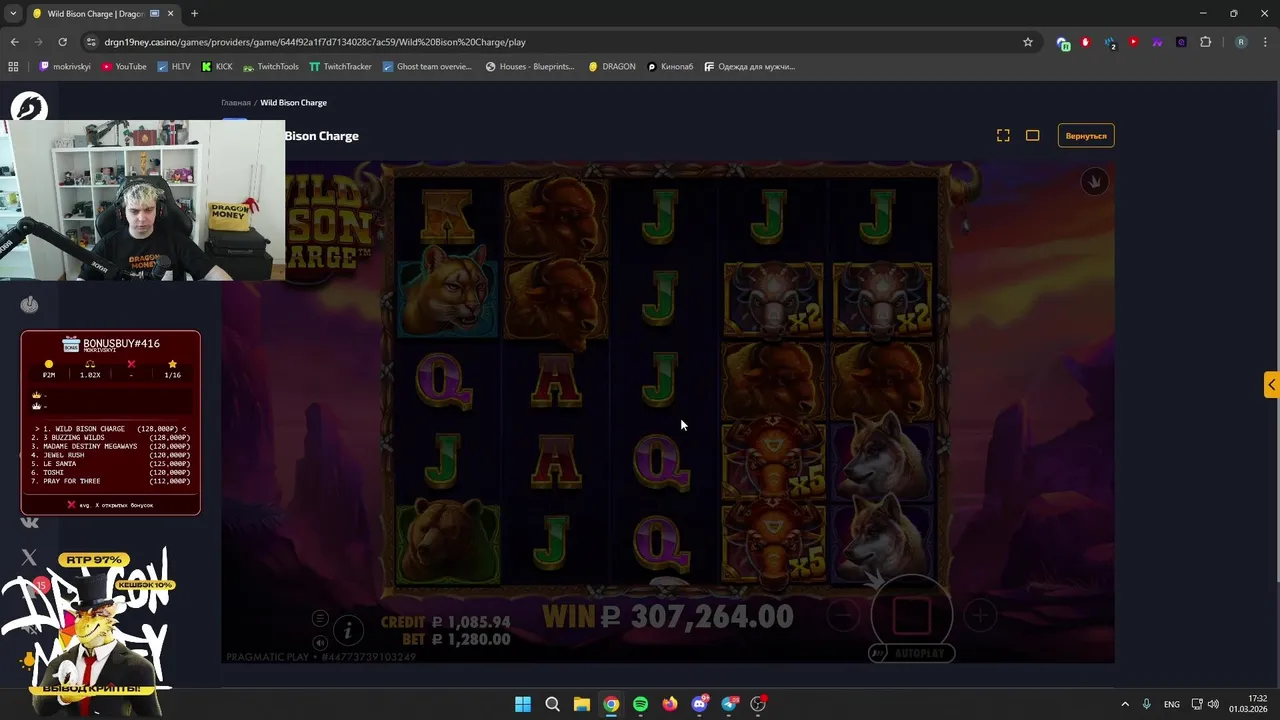Switch ENG input language
Viewport: 1280px width, 720px height.
[1172, 704]
